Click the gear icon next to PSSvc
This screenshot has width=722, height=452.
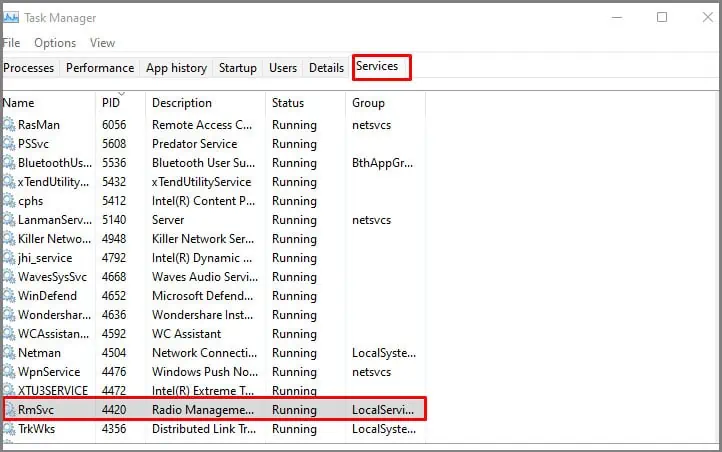[x=9, y=144]
